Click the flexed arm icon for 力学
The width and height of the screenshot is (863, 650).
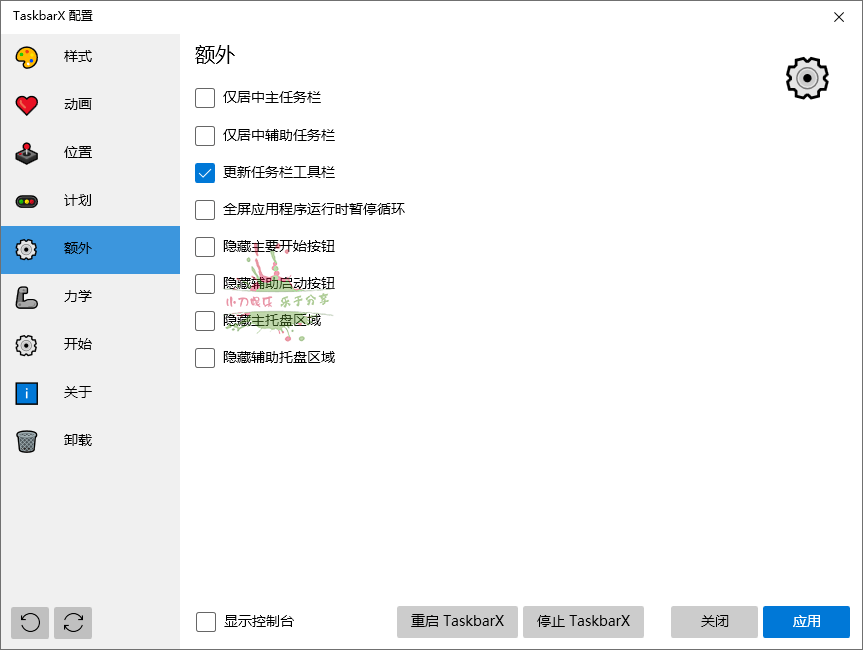(27, 297)
